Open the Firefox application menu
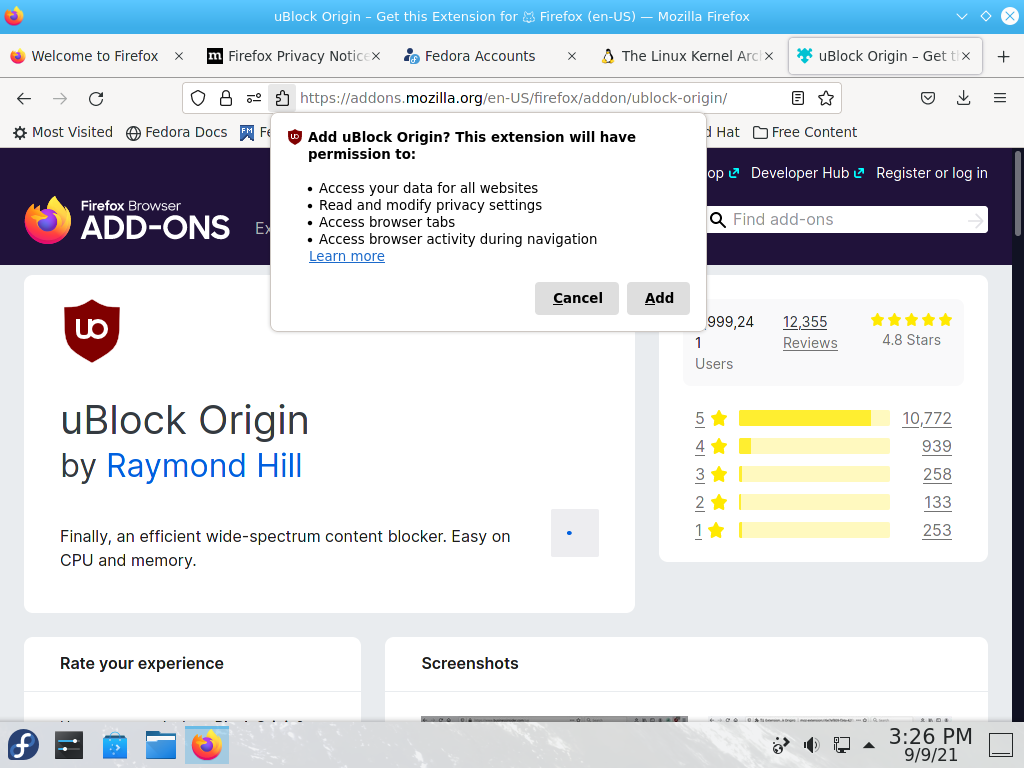Screen dimensions: 1024x768 1000,99
